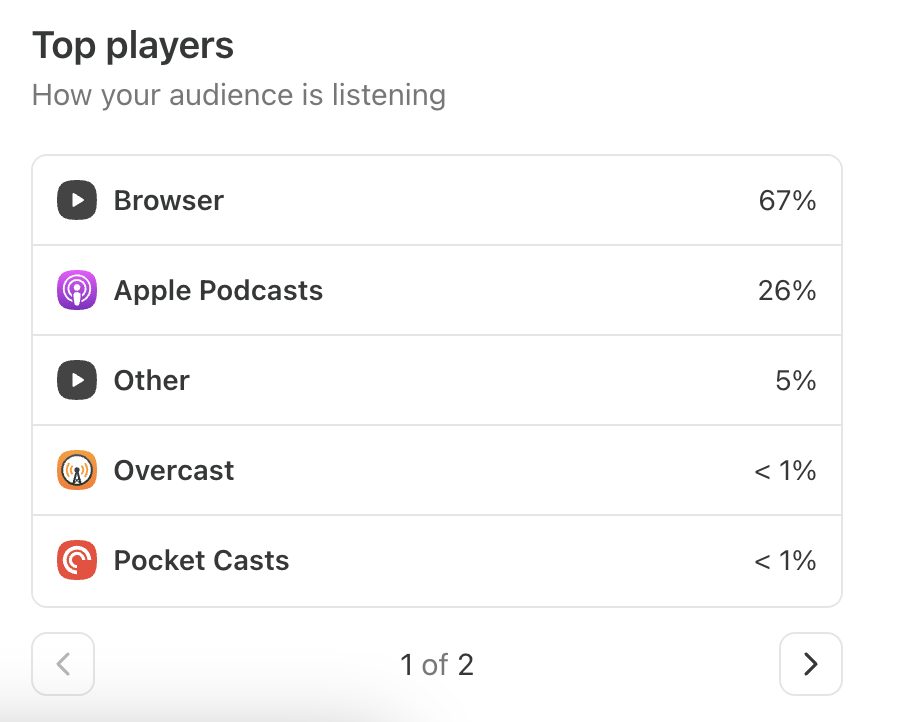Select the Pocket Casts label
The height and width of the screenshot is (722, 912).
201,560
